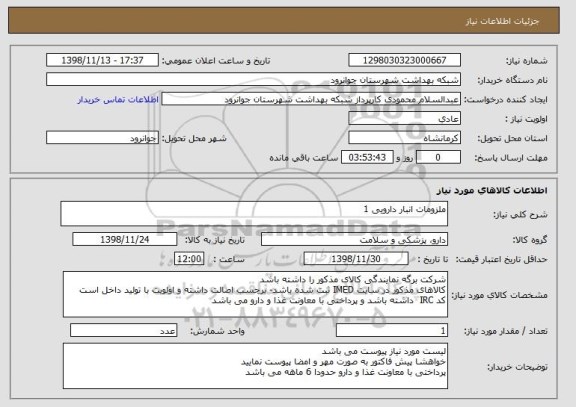
Task: Click the time field showing 12:00
Action: (189, 259)
